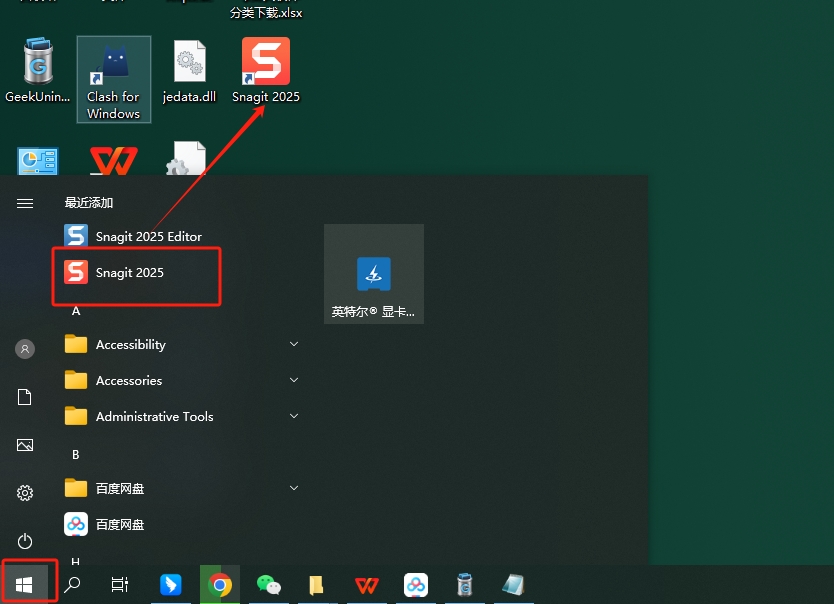This screenshot has width=834, height=604.
Task: Open Task View on the taskbar
Action: click(x=120, y=585)
